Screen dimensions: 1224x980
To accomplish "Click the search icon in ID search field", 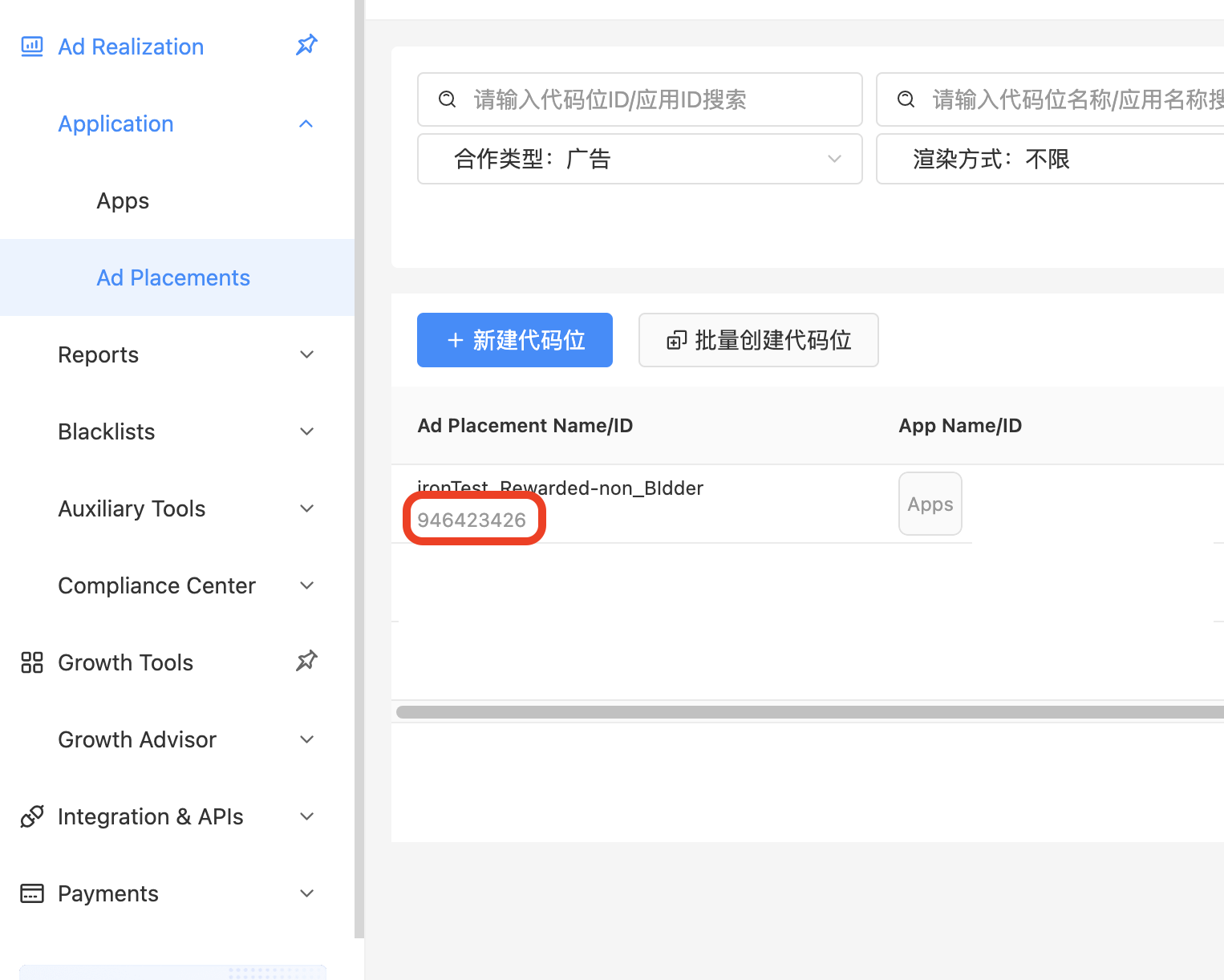I will (448, 99).
